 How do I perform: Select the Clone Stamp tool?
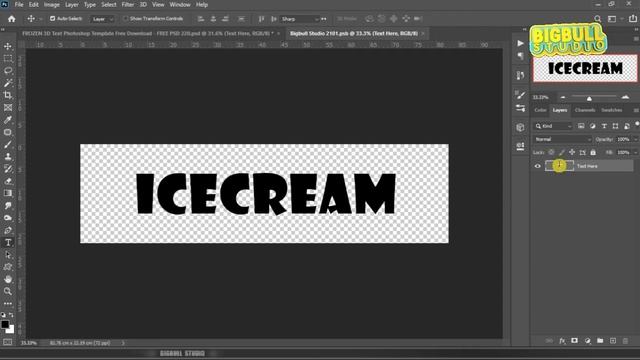[x=8, y=157]
